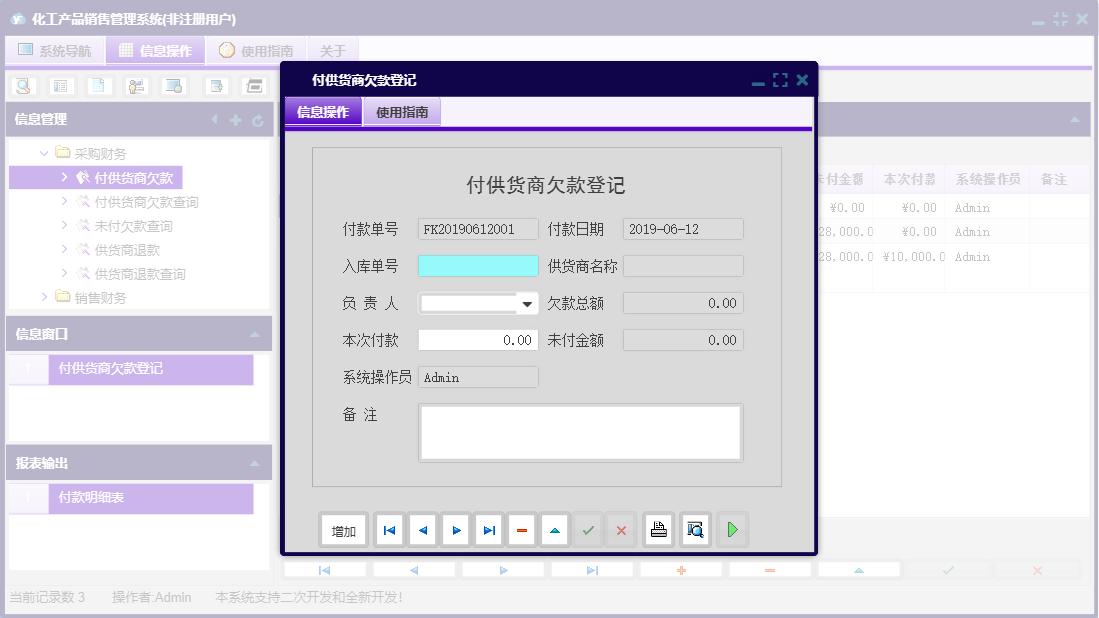Click the refresh icon on 信息管理 panel header
This screenshot has height=618, width=1099.
259,120
